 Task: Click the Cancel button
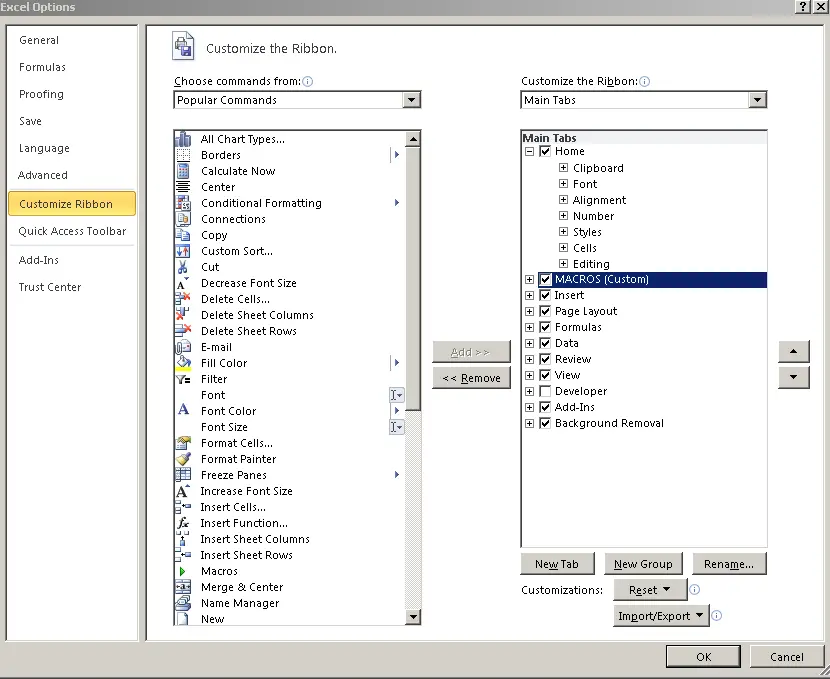(787, 657)
